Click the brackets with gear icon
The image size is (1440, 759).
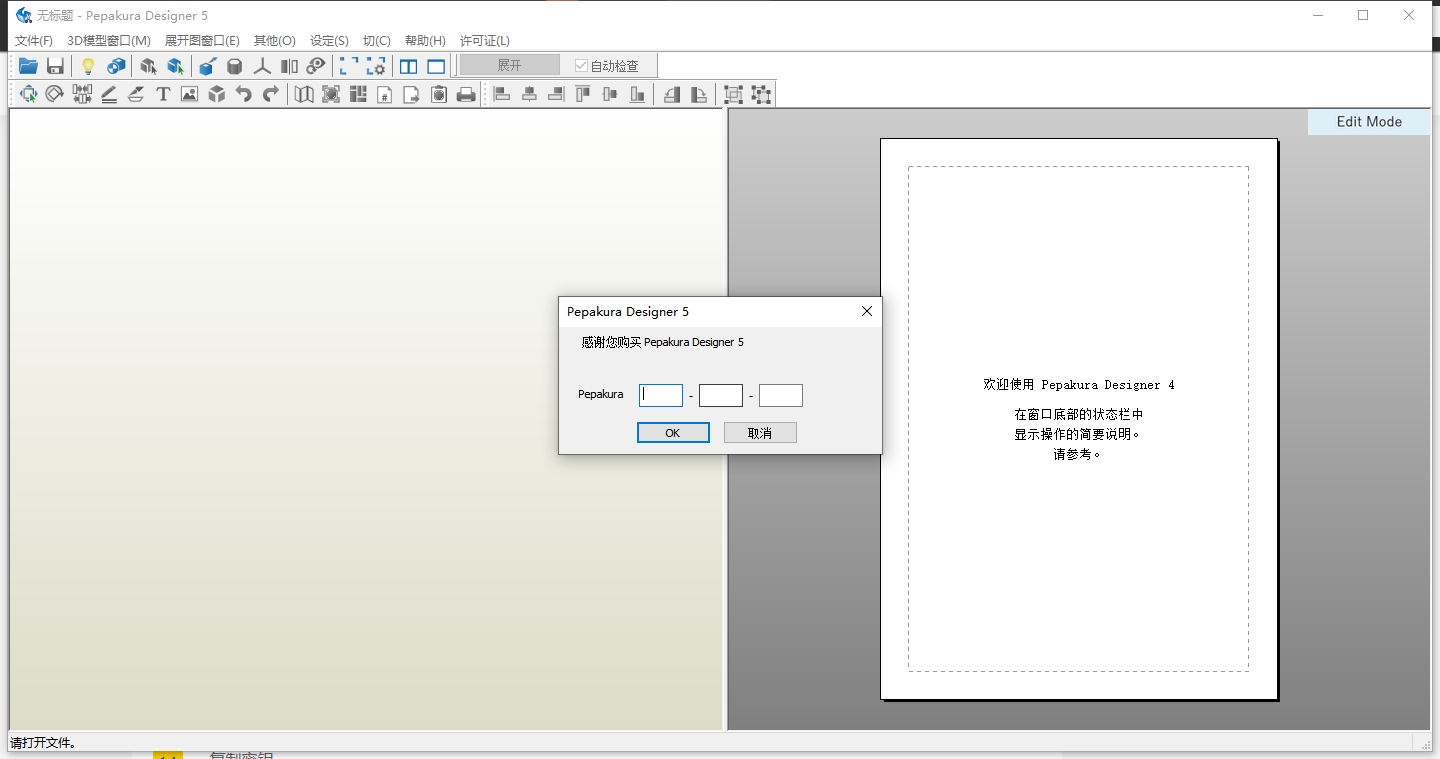point(376,66)
